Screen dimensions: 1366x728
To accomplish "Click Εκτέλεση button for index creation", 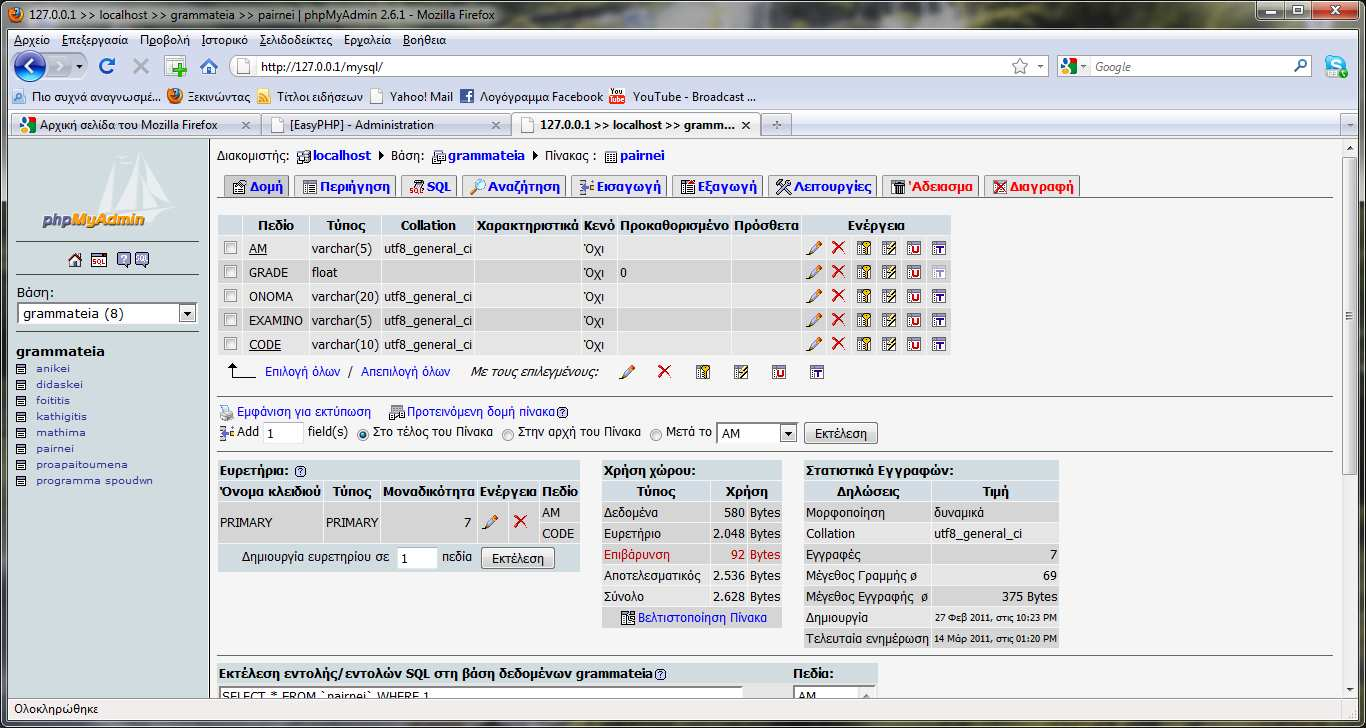I will click(x=518, y=558).
